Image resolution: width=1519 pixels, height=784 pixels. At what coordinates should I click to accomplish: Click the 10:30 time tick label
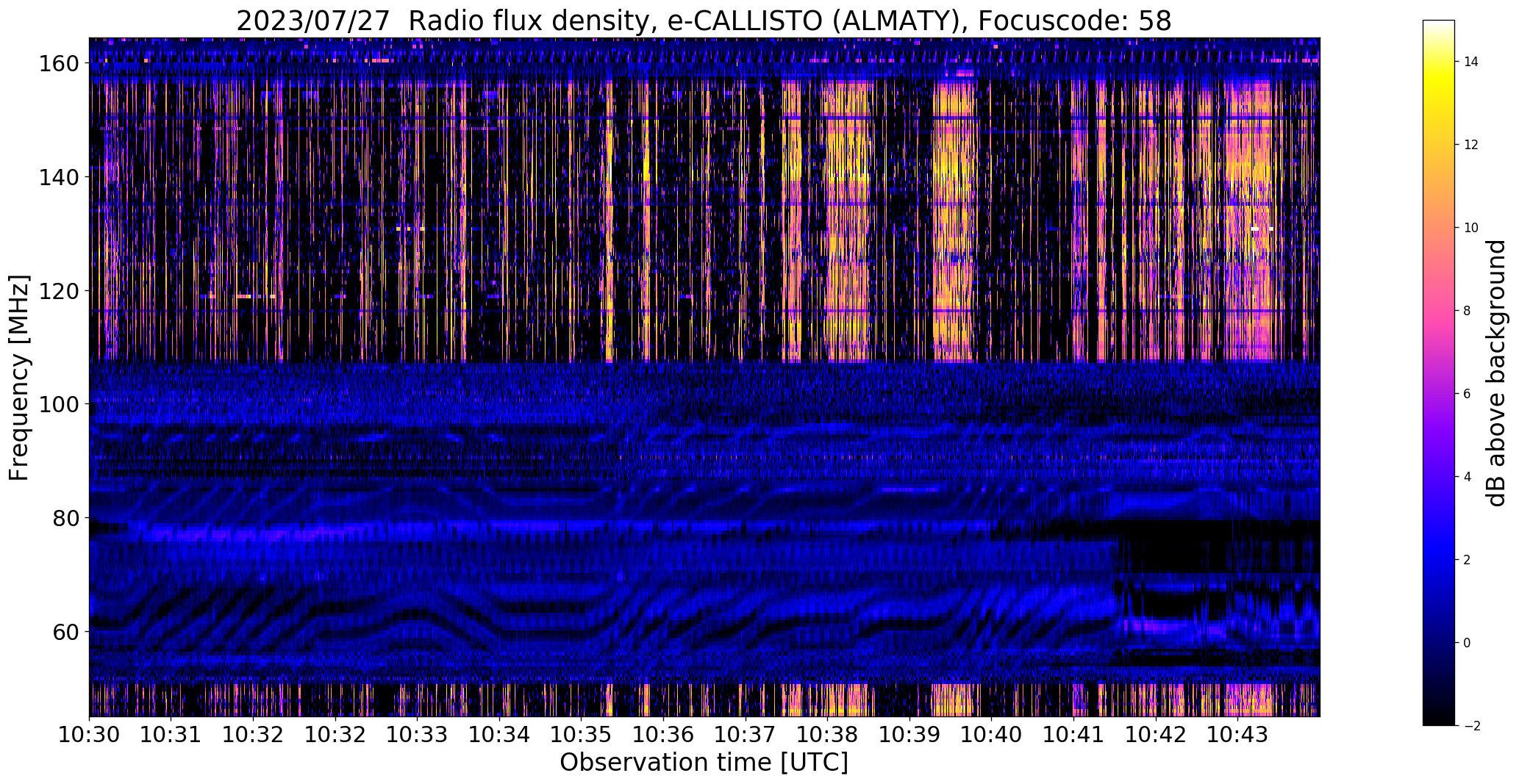(89, 735)
